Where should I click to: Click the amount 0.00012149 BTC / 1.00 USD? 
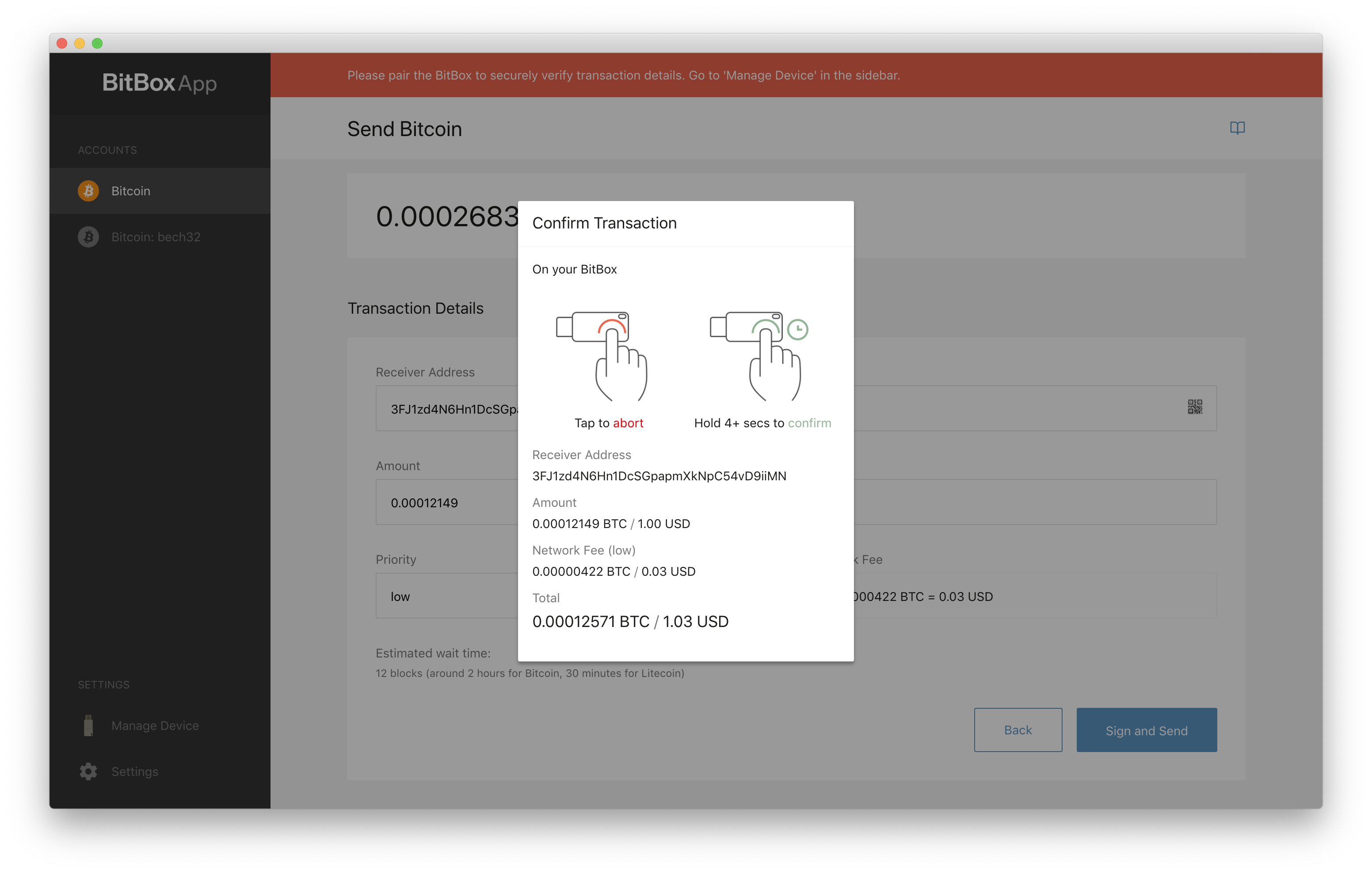[611, 524]
